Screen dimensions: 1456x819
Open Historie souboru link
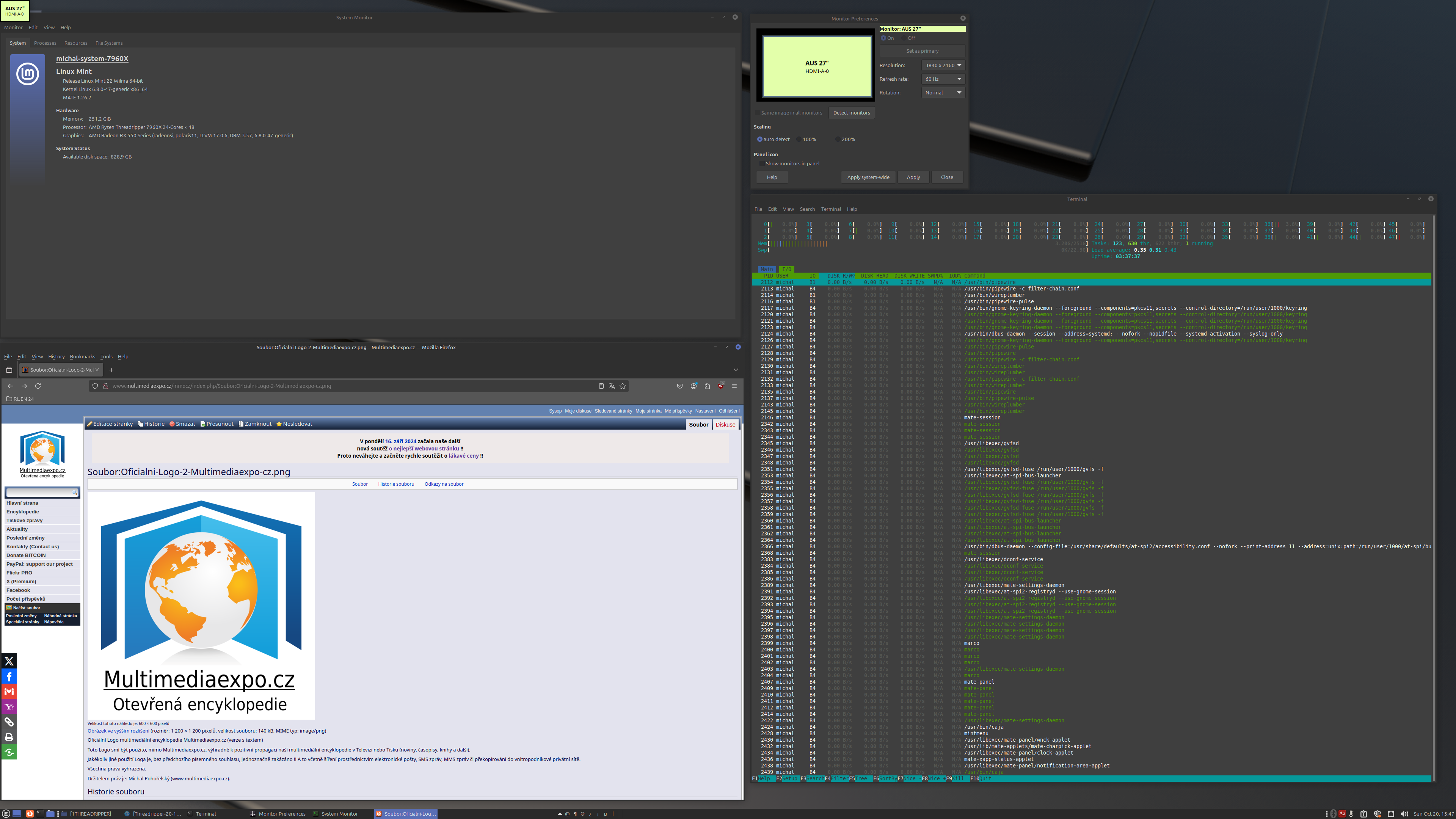(395, 485)
